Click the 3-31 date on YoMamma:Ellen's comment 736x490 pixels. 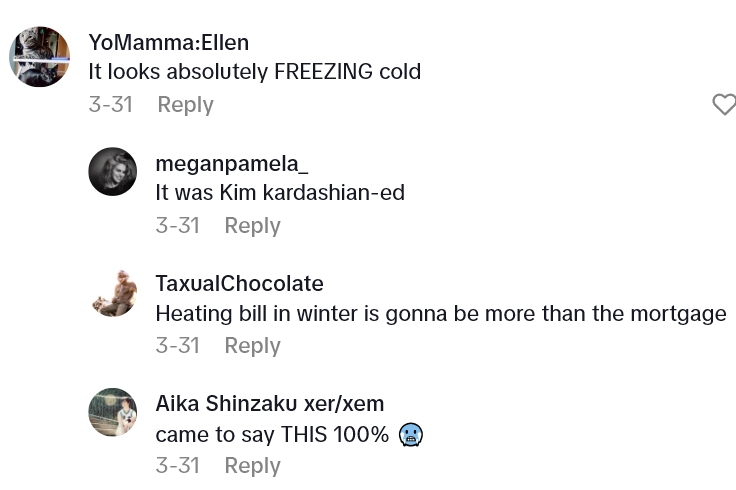coord(110,104)
